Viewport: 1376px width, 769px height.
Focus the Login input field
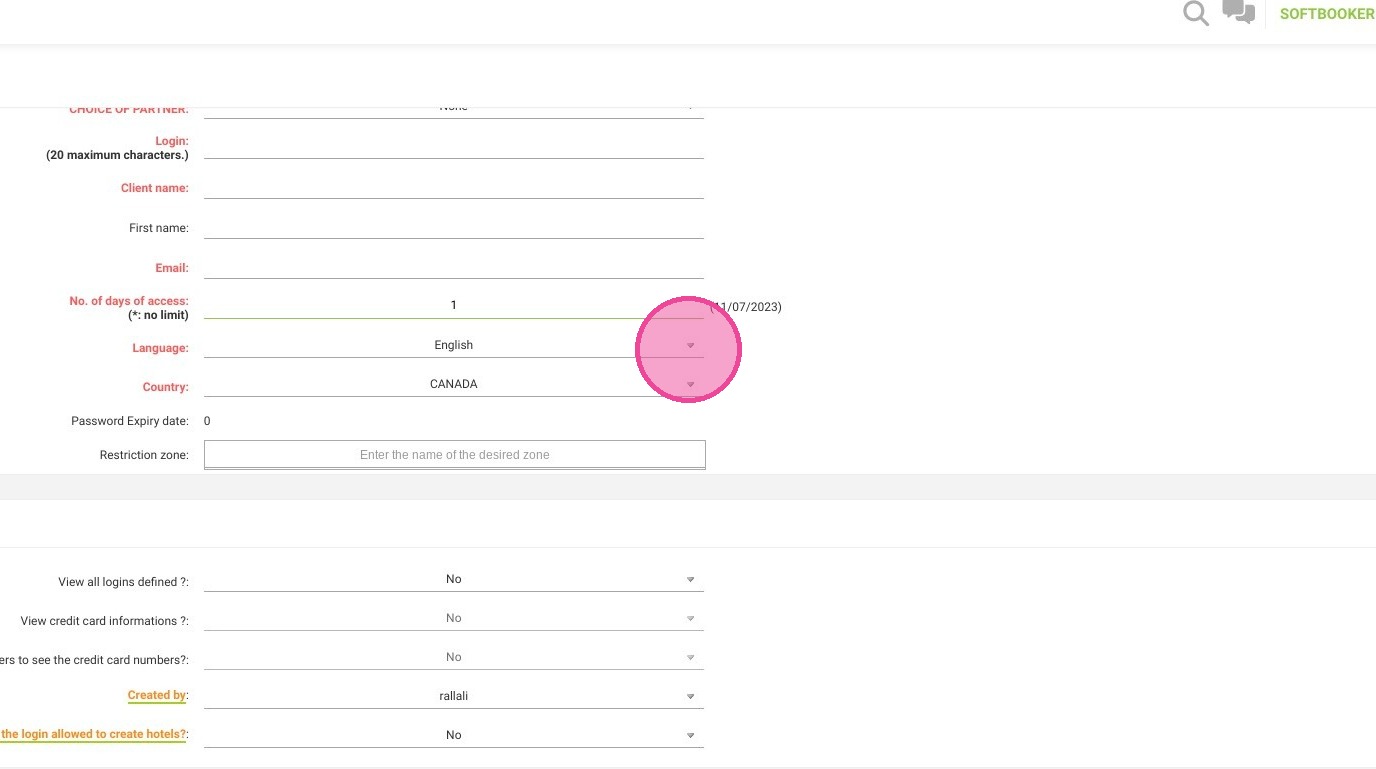tap(454, 146)
